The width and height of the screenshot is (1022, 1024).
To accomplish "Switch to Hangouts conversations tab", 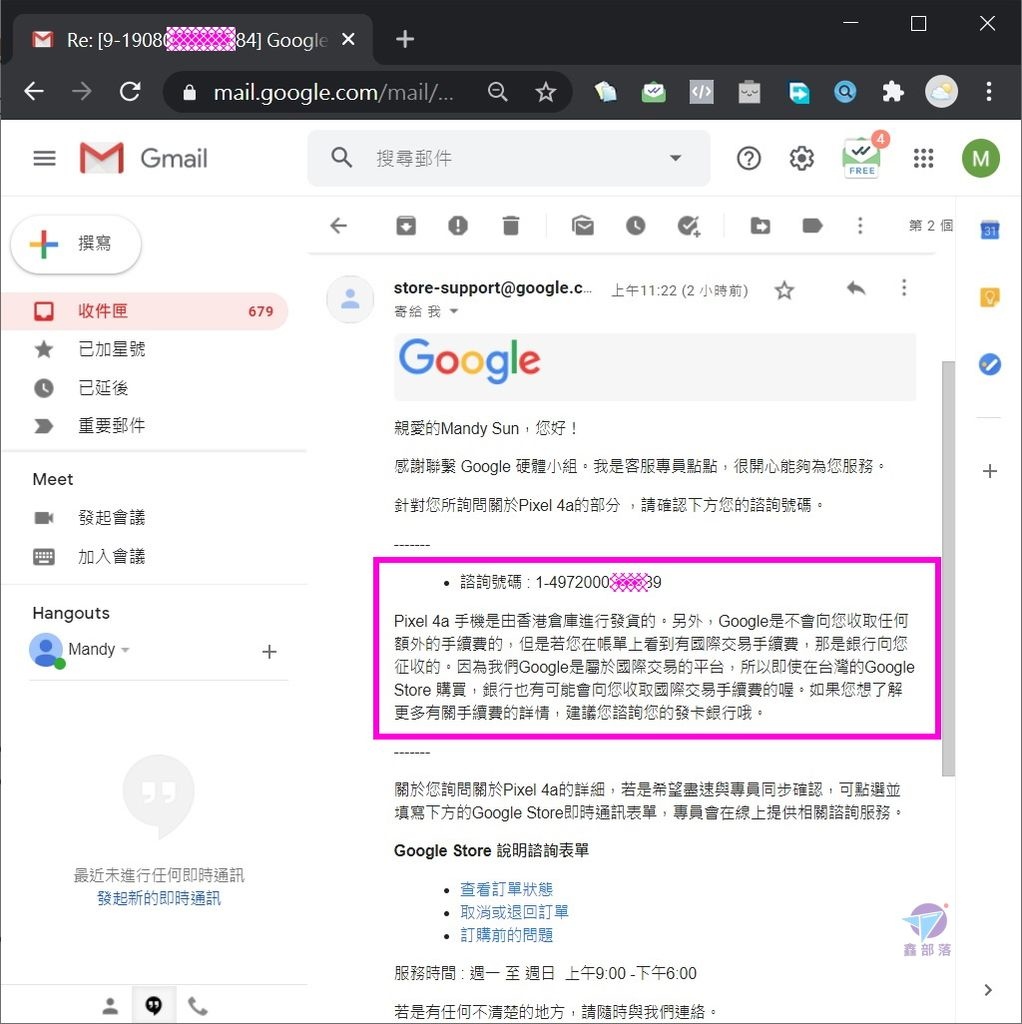I will (153, 1006).
